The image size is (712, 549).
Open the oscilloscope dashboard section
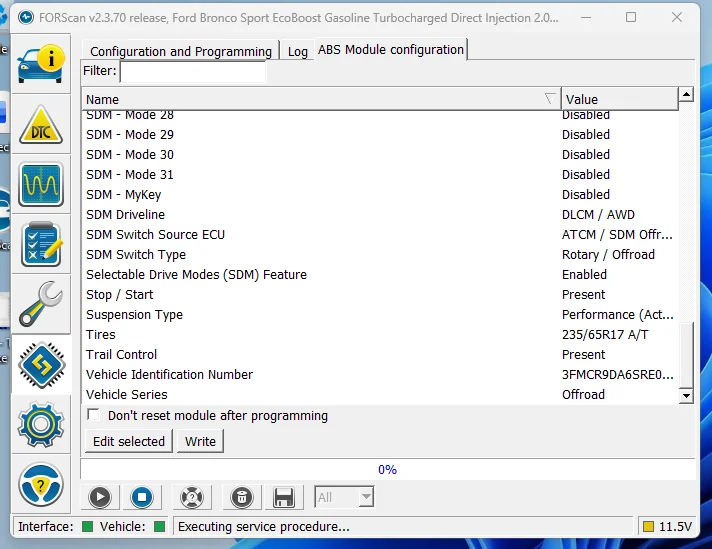coord(40,185)
